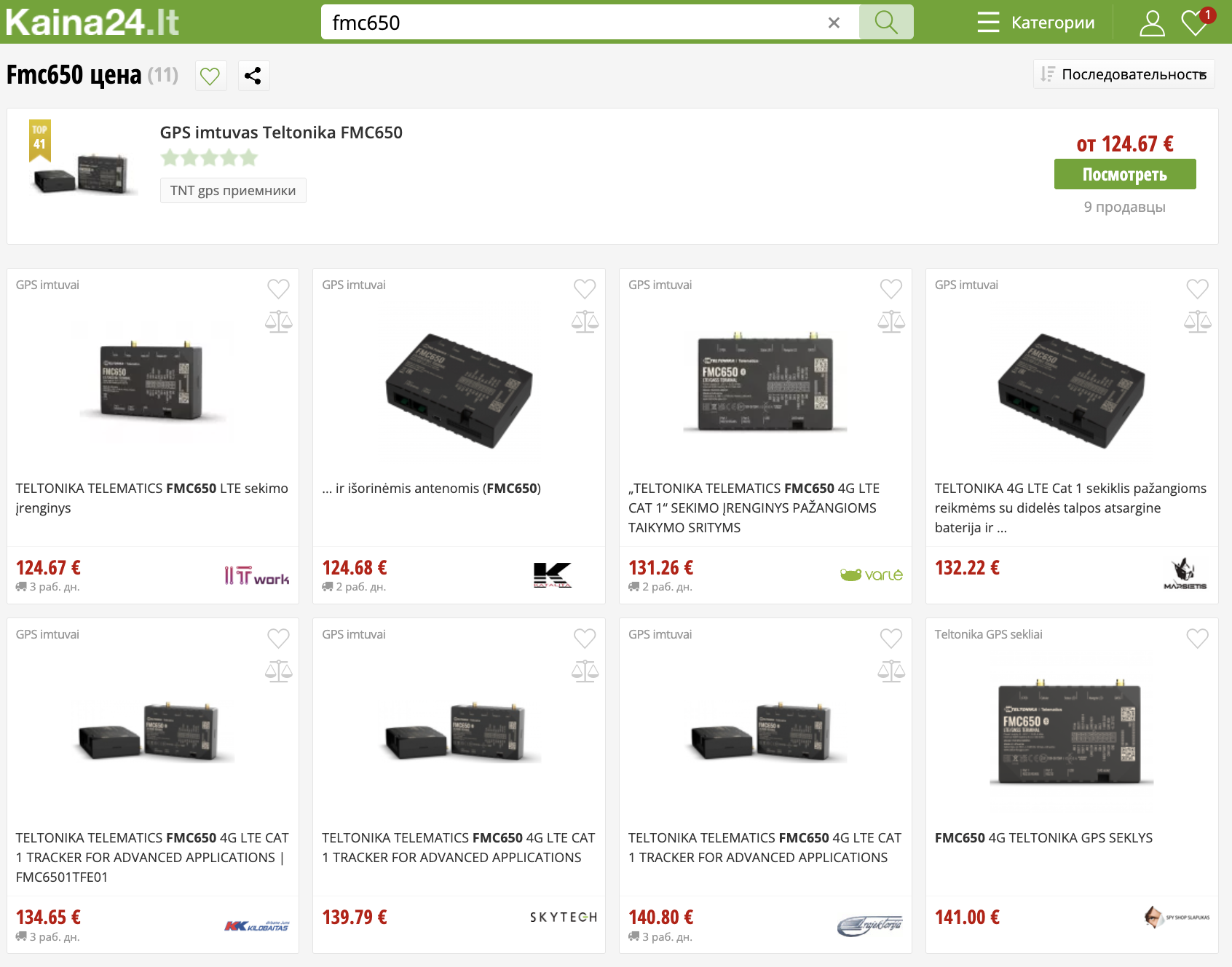The width and height of the screenshot is (1232, 967).
Task: Share the Fmc650 results page
Action: click(x=253, y=76)
